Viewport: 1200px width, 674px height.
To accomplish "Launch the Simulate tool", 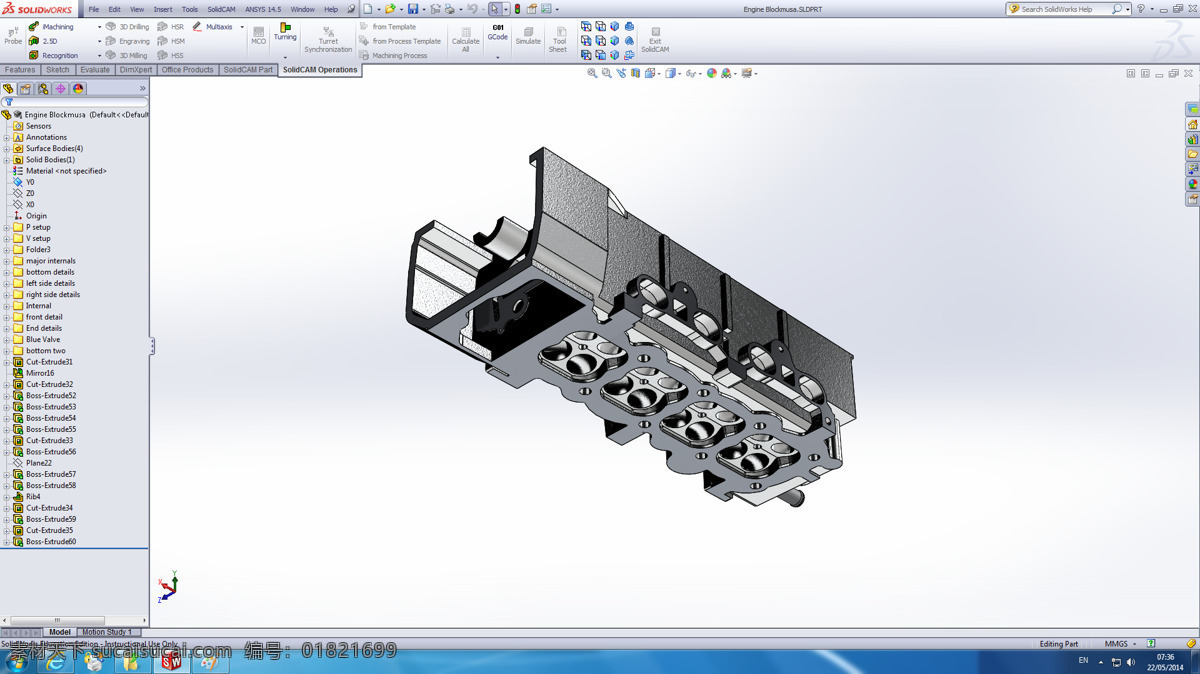I will 528,36.
